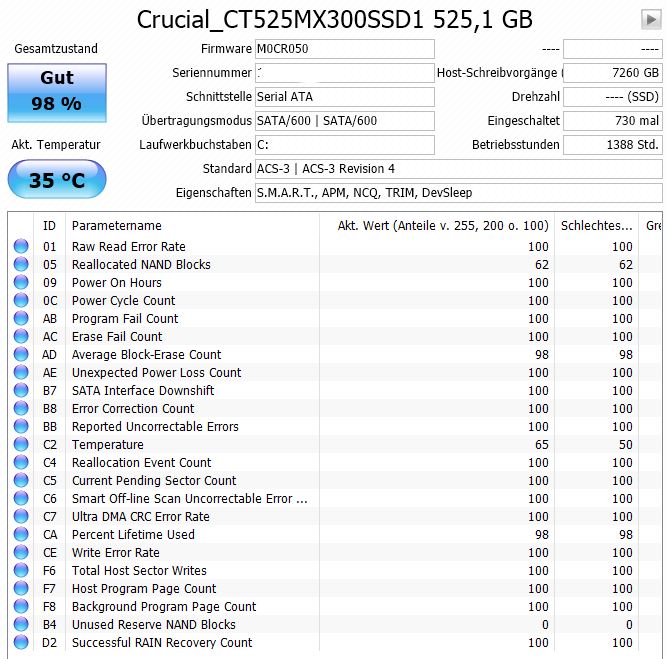667x659 pixels.
Task: Click the next-disk arrow button
Action: [x=651, y=19]
